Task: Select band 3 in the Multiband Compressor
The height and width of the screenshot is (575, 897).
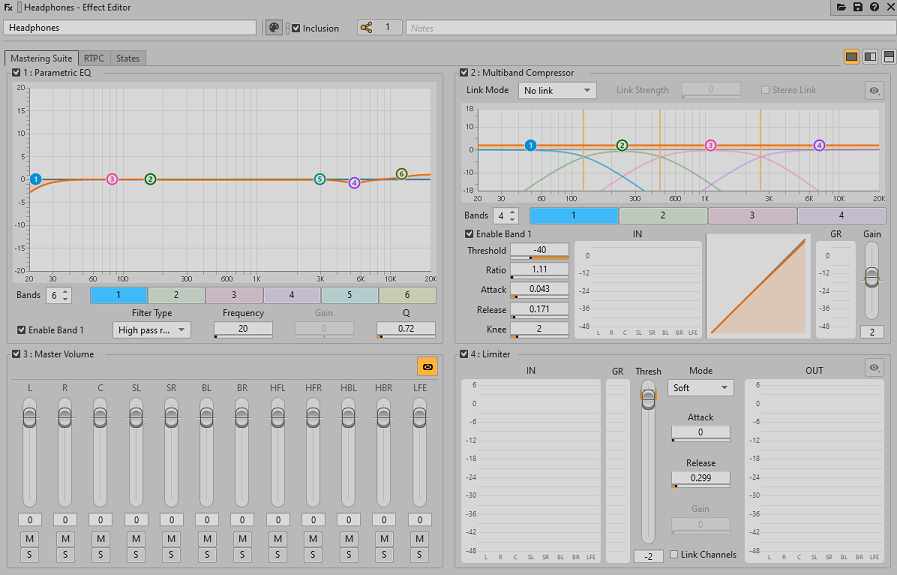Action: pos(752,215)
